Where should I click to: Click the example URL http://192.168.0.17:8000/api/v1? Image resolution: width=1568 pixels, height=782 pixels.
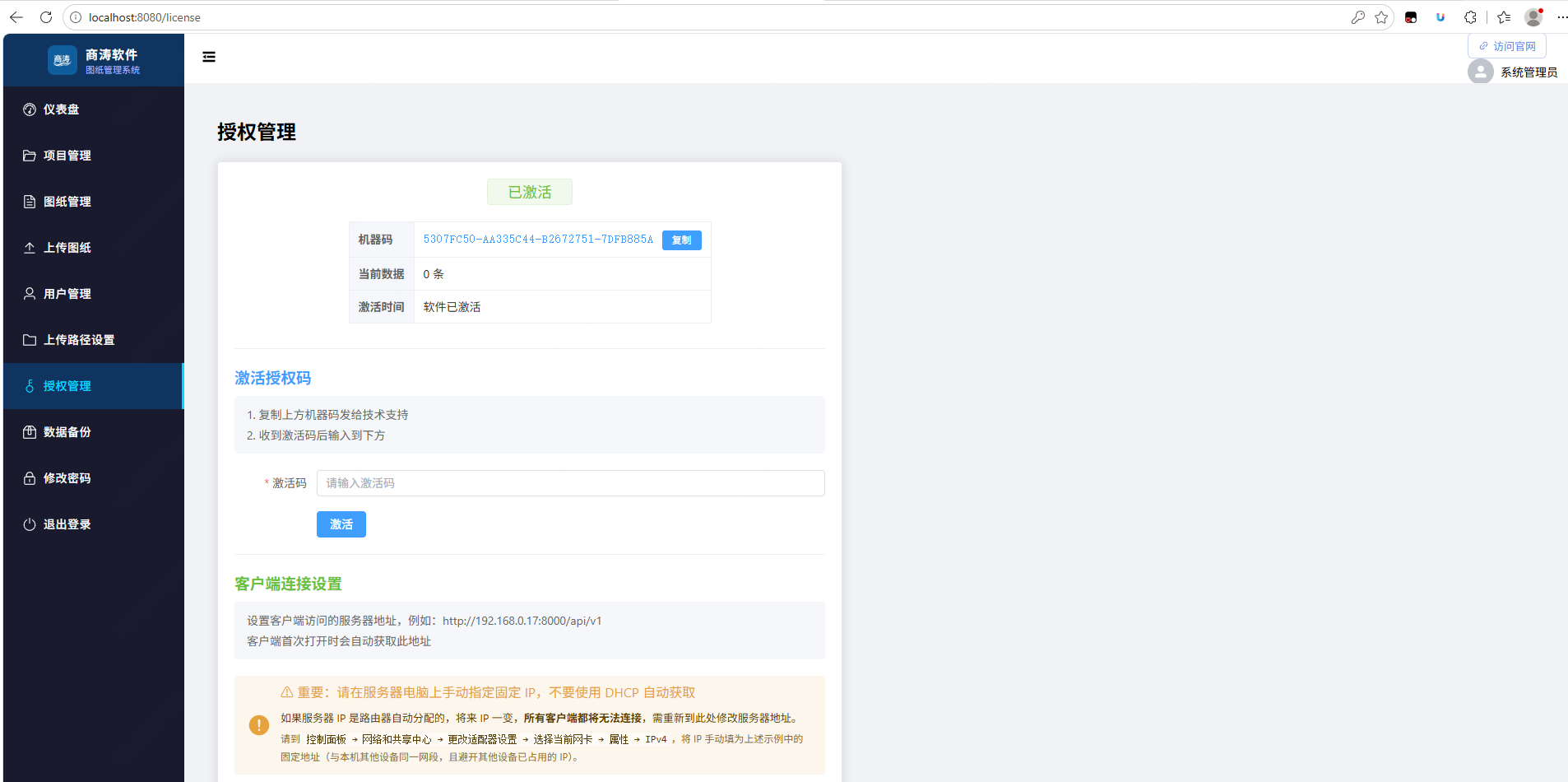click(522, 621)
